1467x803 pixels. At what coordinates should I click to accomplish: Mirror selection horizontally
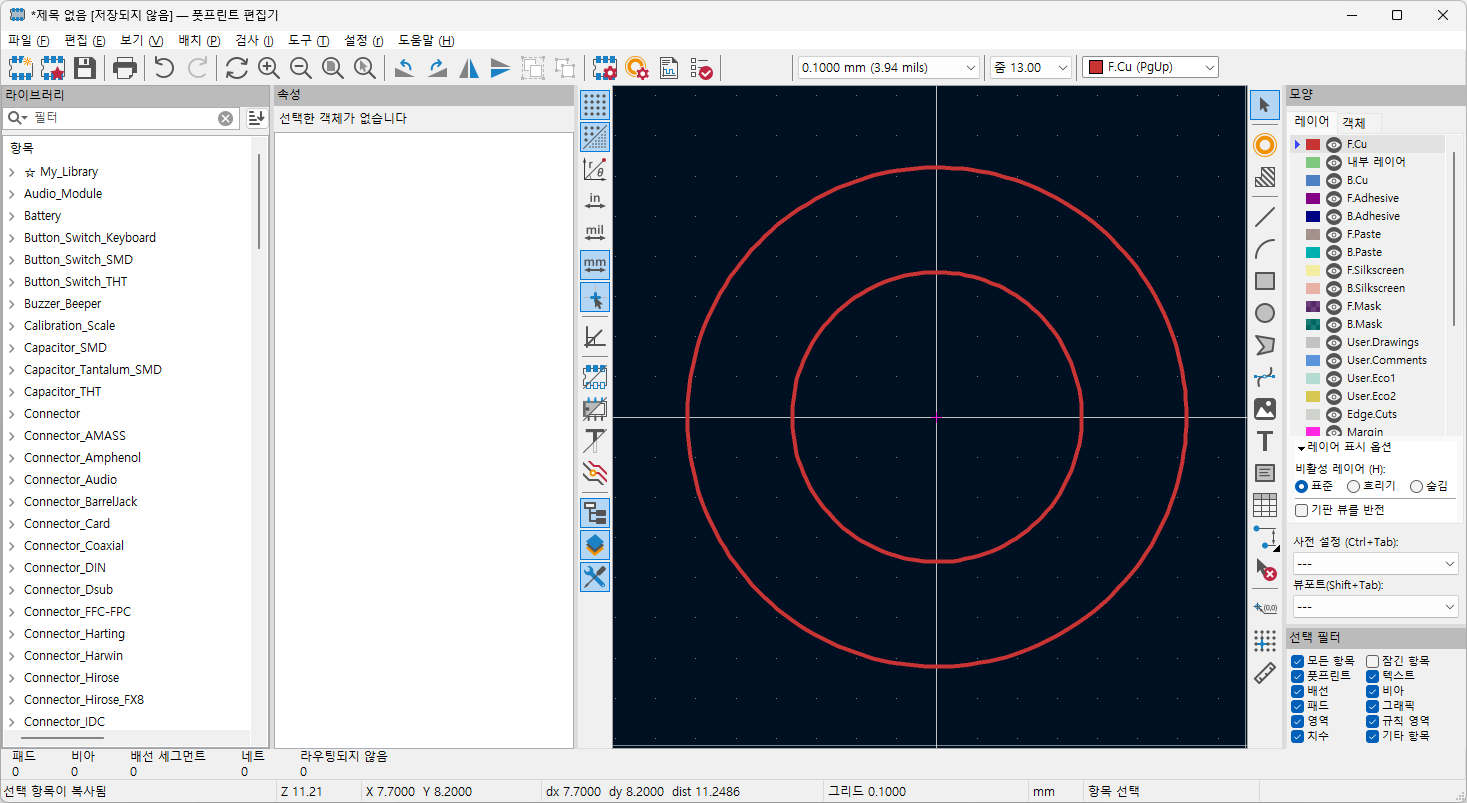469,68
